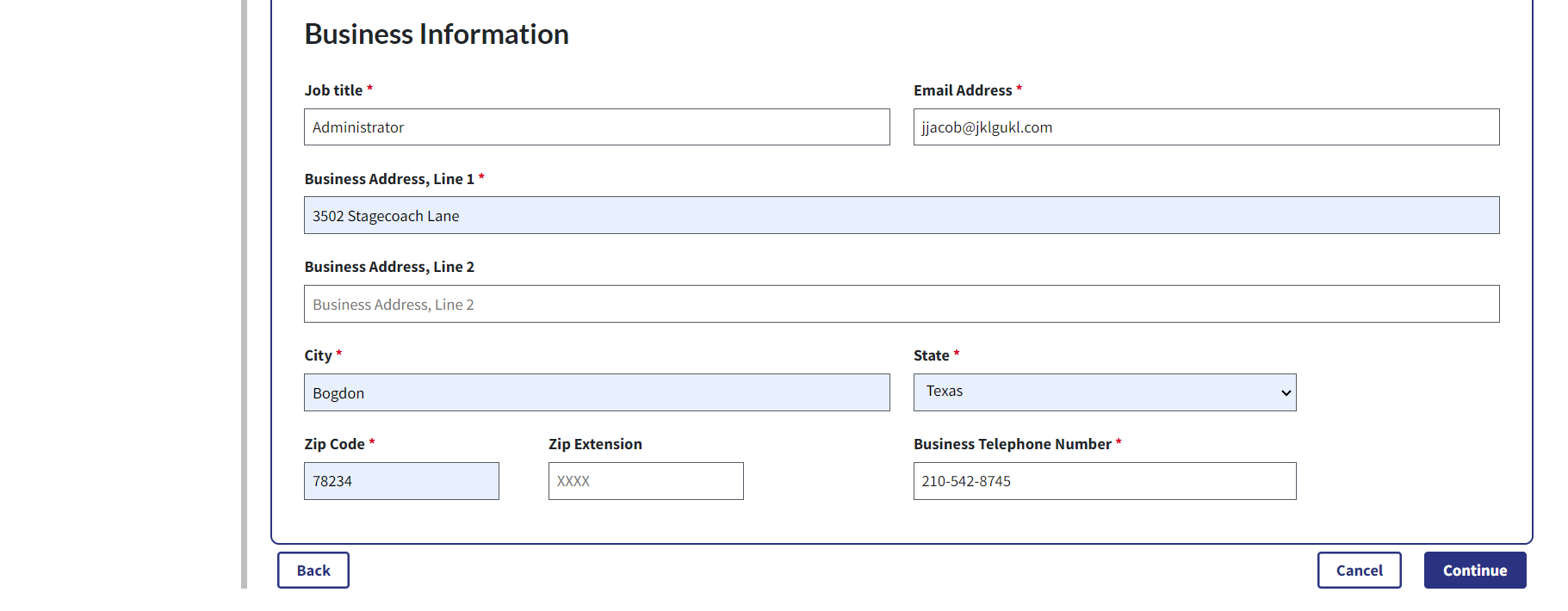Viewport: 1568px width, 611px height.
Task: Click the Job title label text
Action: (x=333, y=90)
